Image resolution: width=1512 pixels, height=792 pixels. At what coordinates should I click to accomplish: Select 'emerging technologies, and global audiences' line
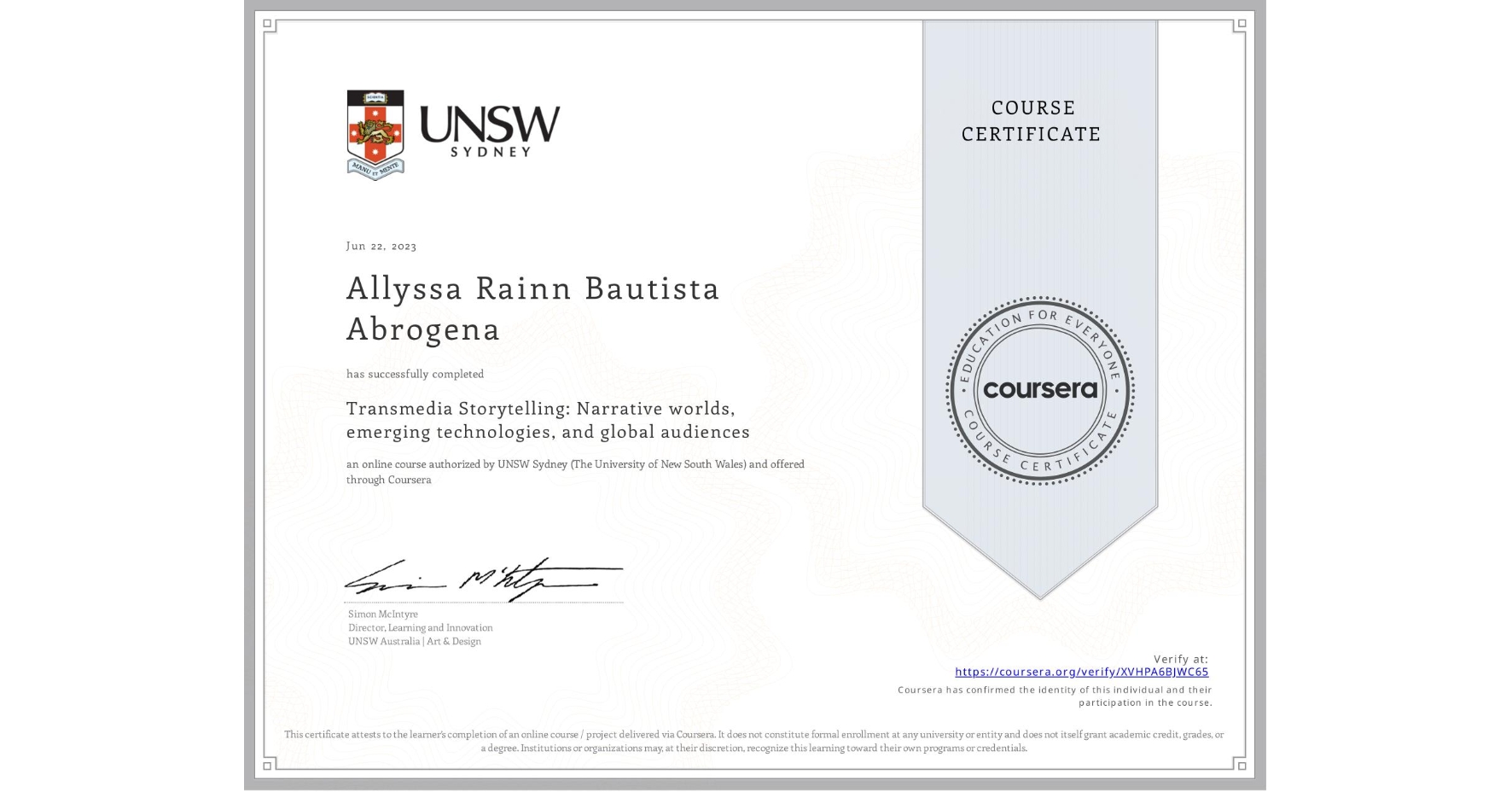point(548,432)
